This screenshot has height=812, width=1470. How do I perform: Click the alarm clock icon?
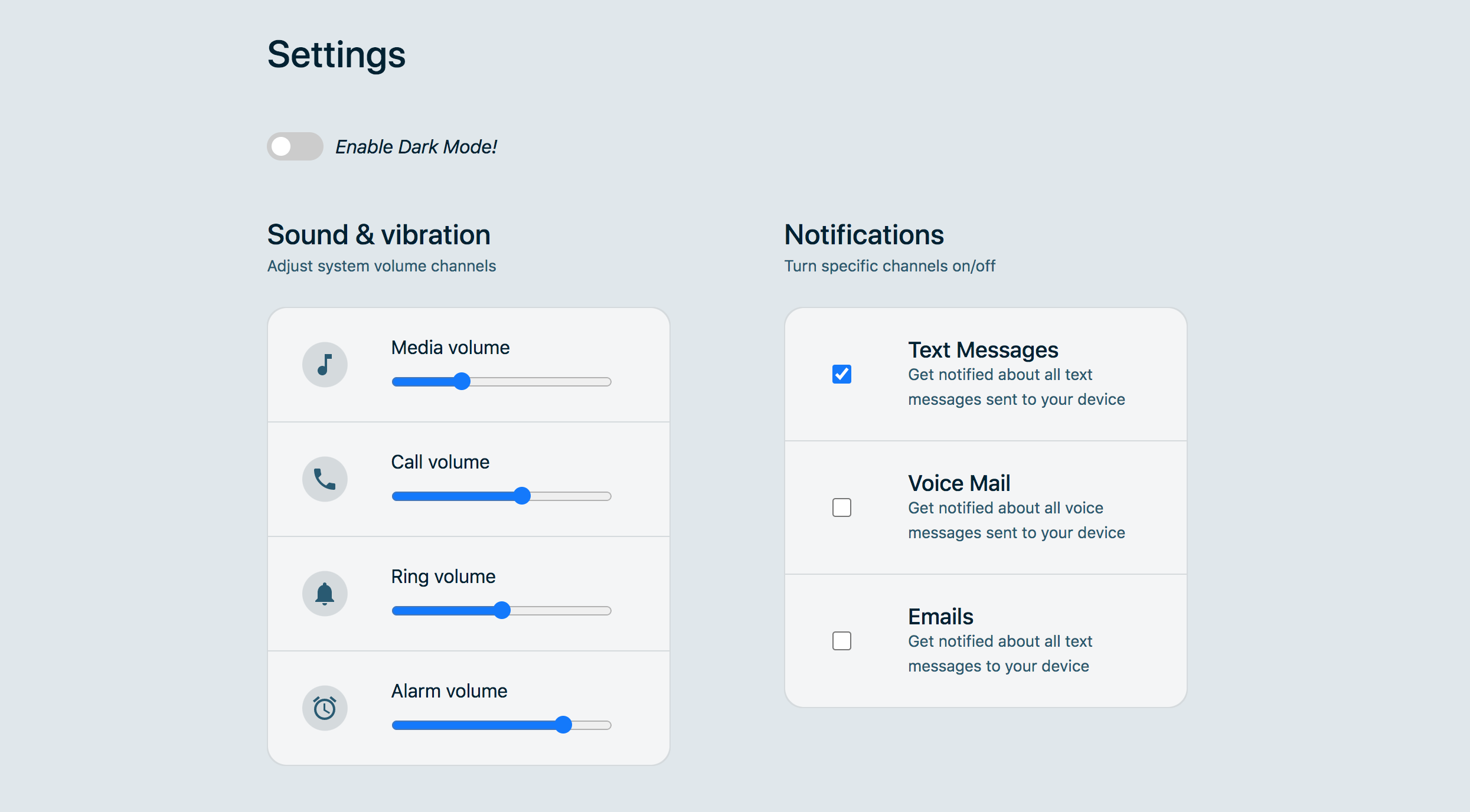coord(325,708)
